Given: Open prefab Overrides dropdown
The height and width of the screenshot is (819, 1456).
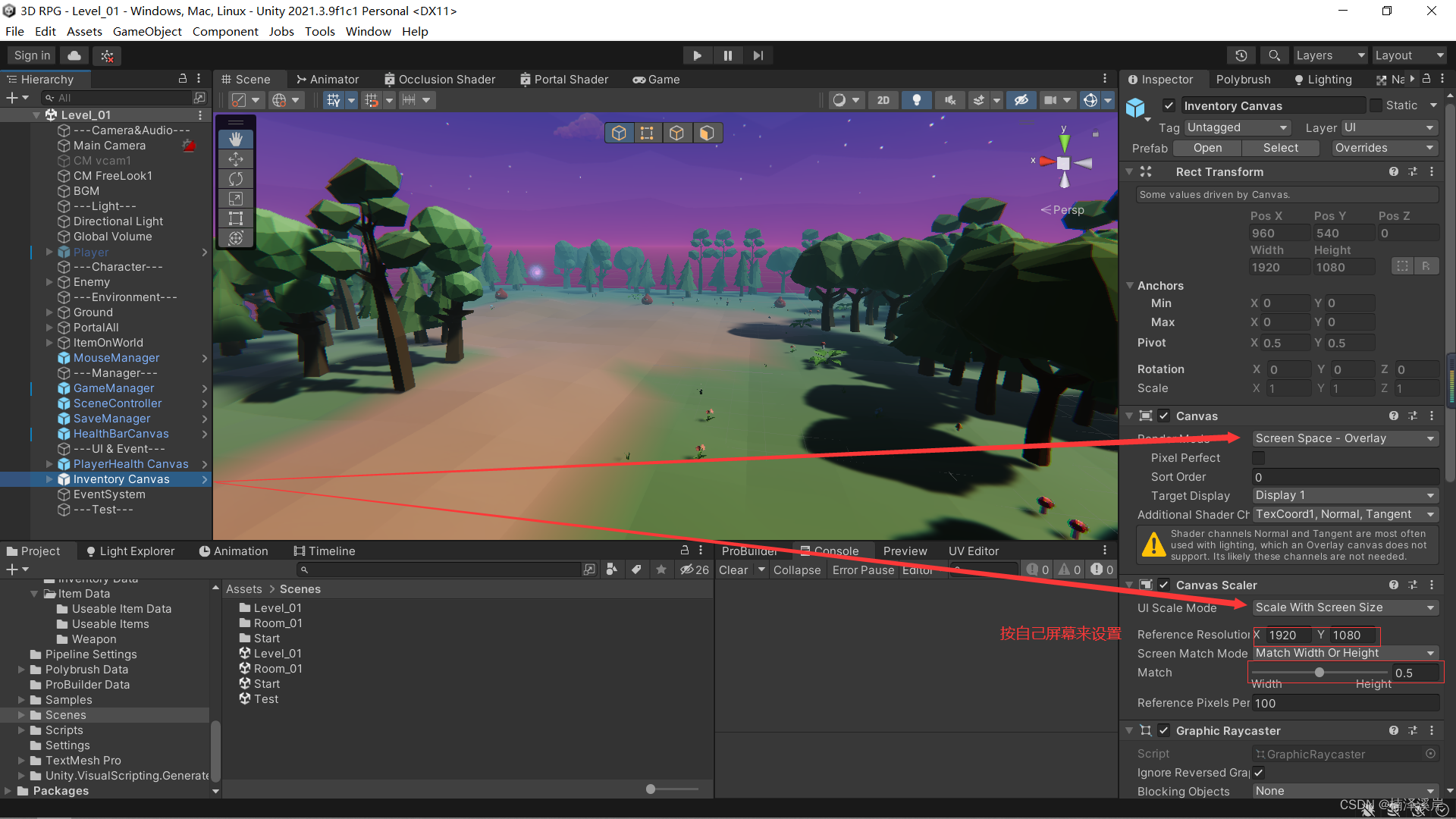Looking at the screenshot, I should click(x=1385, y=148).
